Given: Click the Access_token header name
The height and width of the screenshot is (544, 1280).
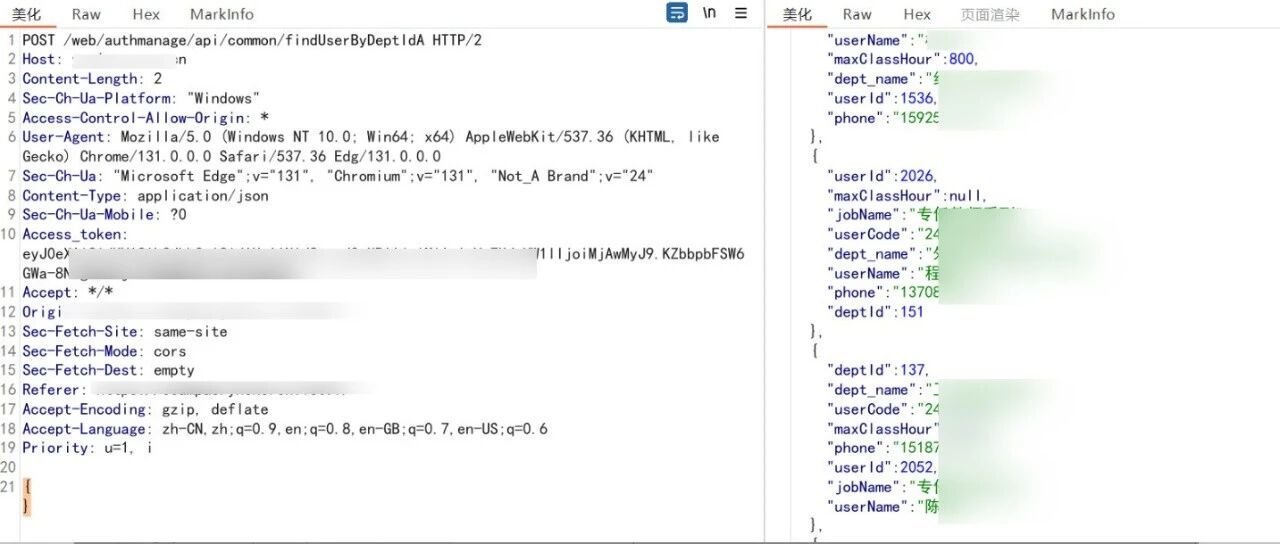Looking at the screenshot, I should click(75, 235).
